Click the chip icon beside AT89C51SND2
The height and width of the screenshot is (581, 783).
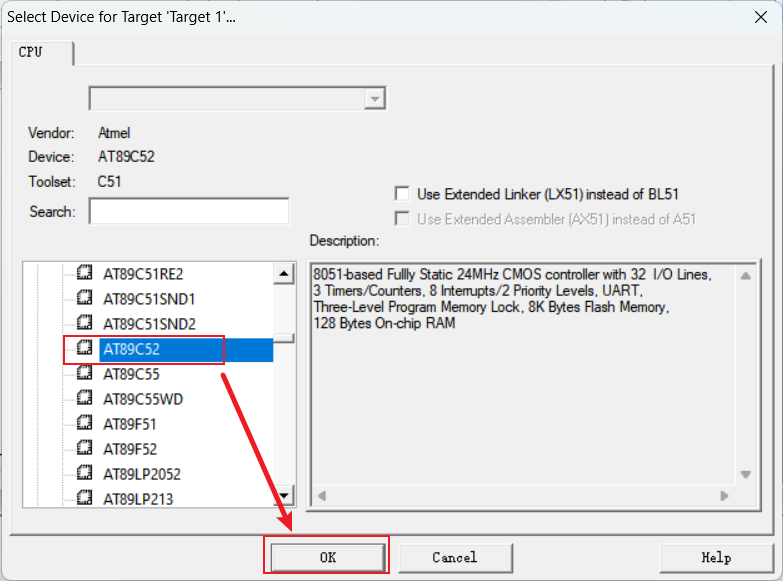tap(84, 323)
